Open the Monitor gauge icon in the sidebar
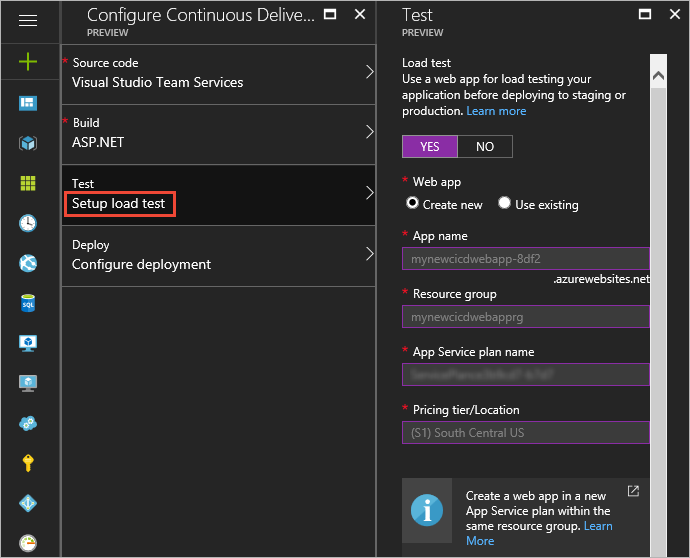The height and width of the screenshot is (558, 690). tap(28, 543)
